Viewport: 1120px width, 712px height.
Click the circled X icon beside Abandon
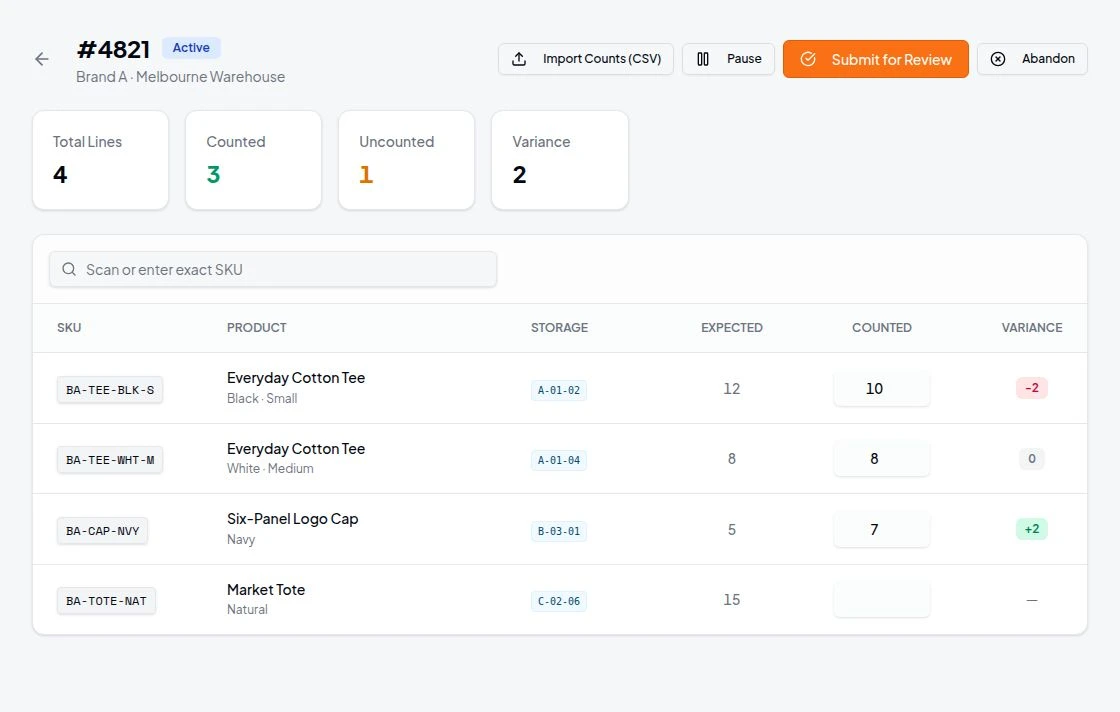[998, 59]
